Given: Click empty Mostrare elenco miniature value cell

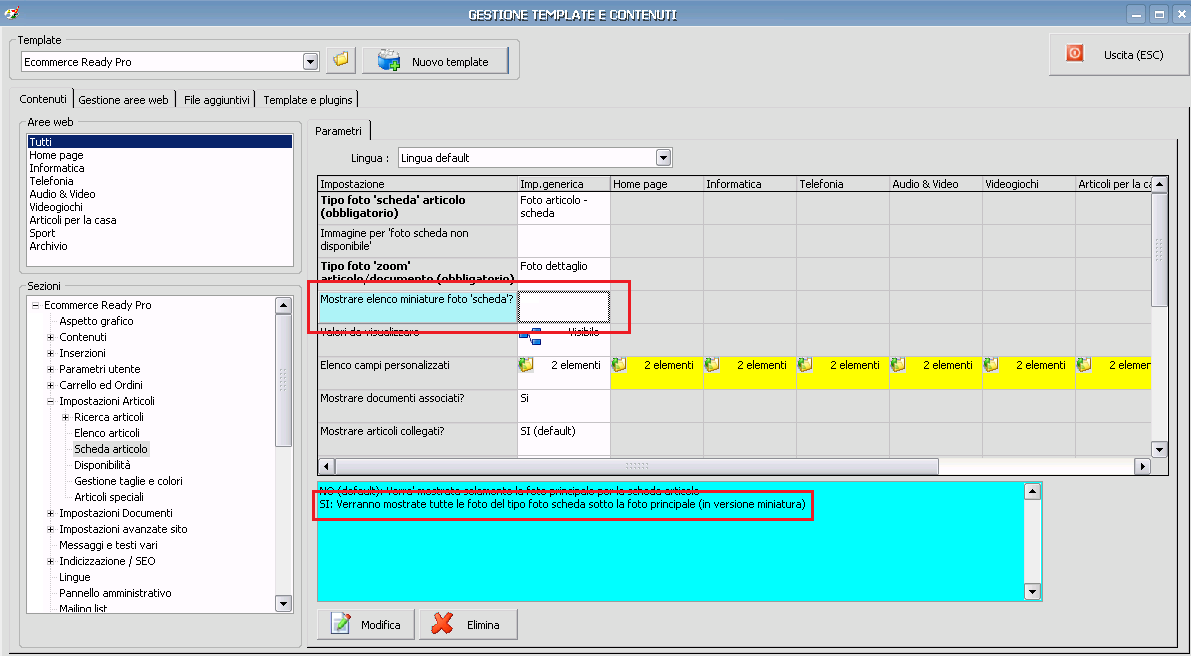Looking at the screenshot, I should click(564, 307).
